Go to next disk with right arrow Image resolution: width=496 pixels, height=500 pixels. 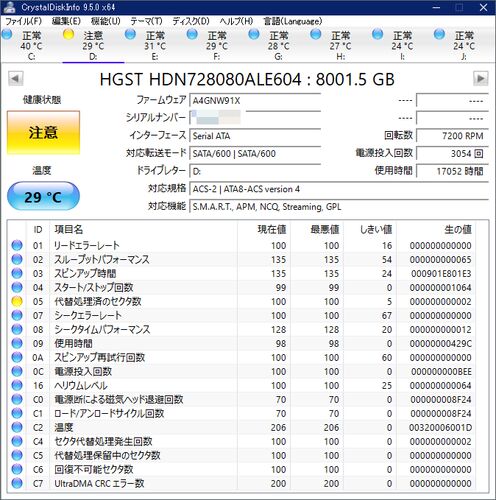click(x=480, y=79)
